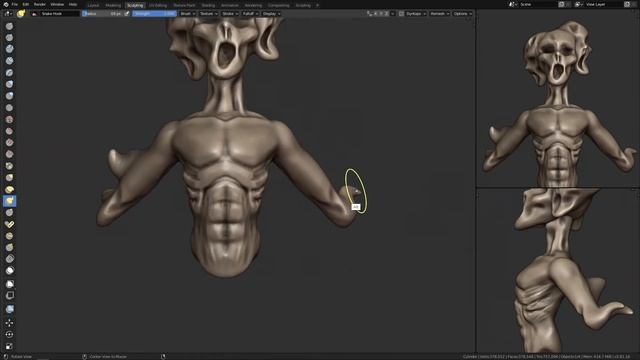
Task: Select the Scale transform tool
Action: [9, 347]
